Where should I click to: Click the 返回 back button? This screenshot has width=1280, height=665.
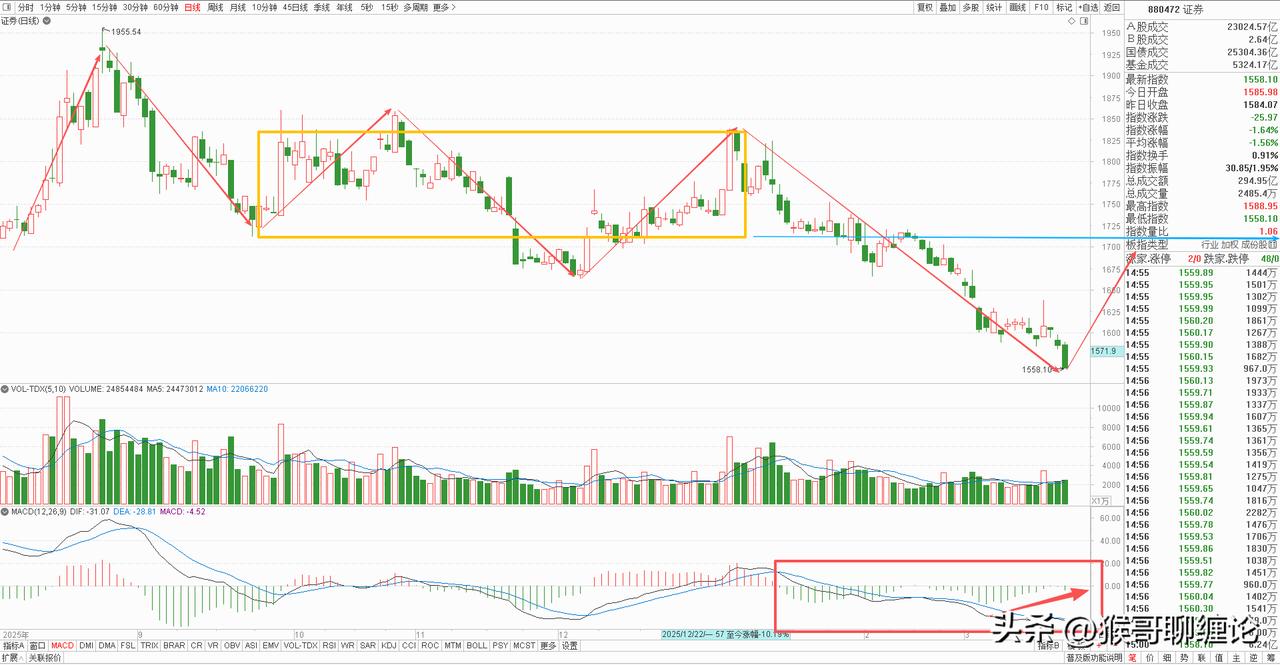click(x=1112, y=7)
